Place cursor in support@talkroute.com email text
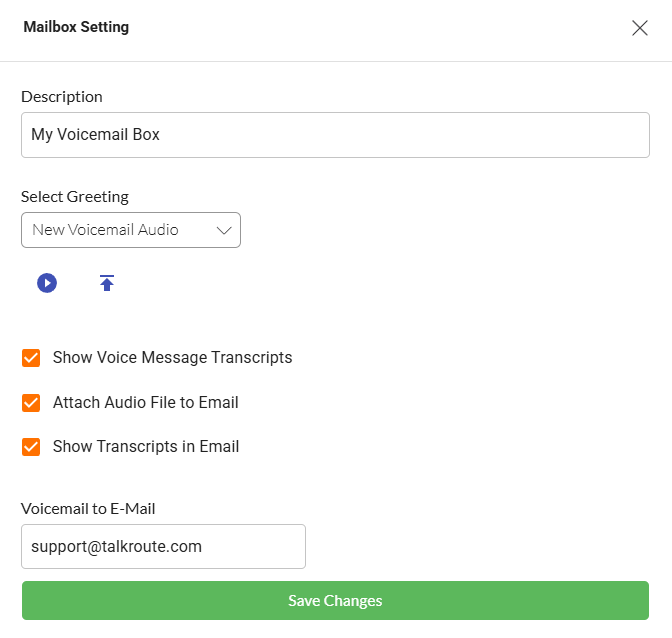Viewport: 672px width, 638px height. coord(116,547)
